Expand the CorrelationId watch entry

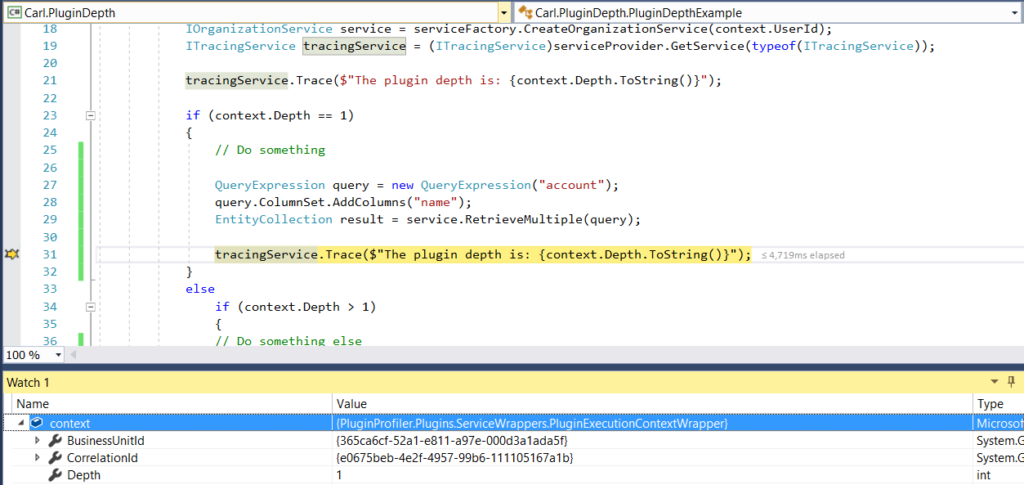click(37, 458)
